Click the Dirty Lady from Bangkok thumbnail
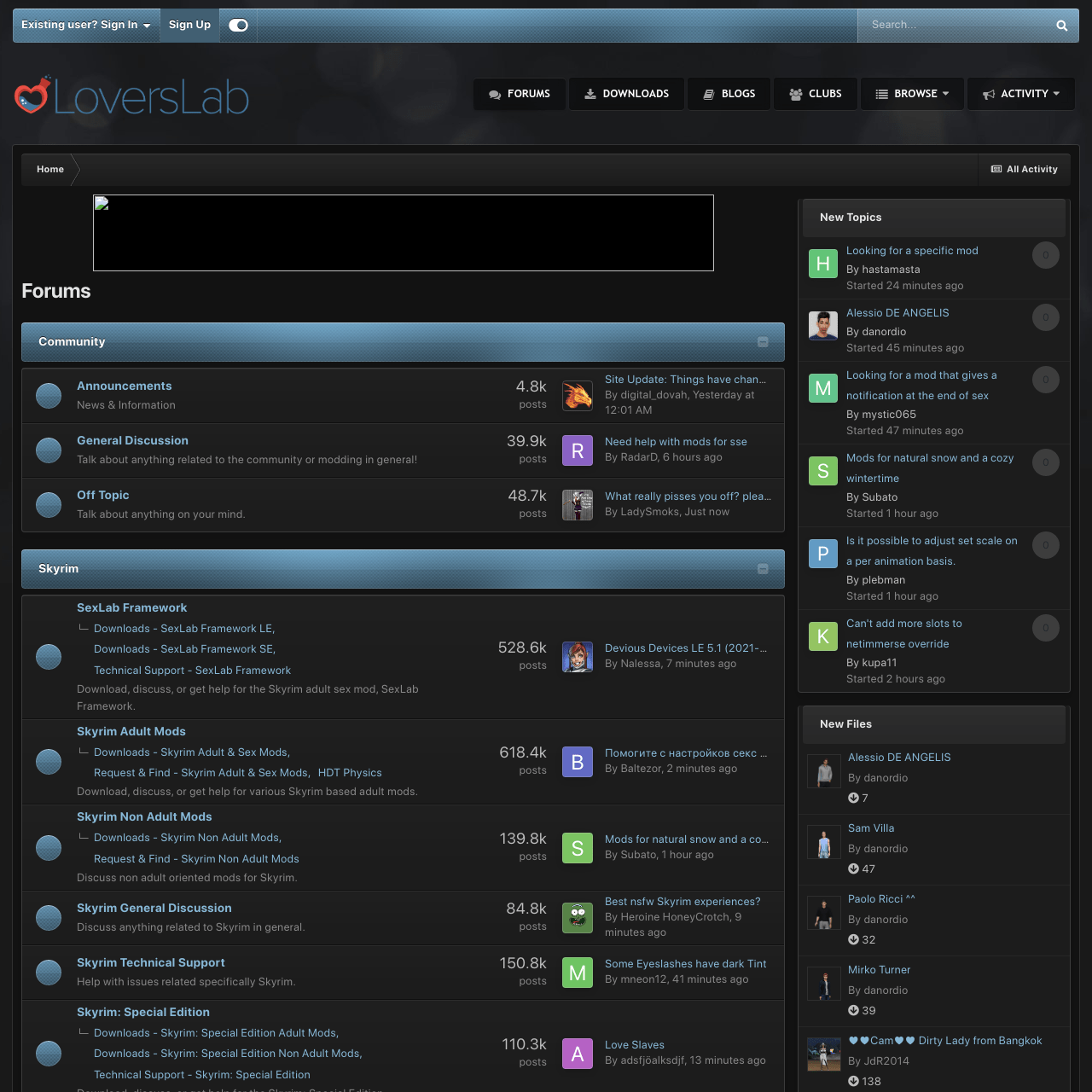This screenshot has height=1092, width=1092. pos(824,1054)
